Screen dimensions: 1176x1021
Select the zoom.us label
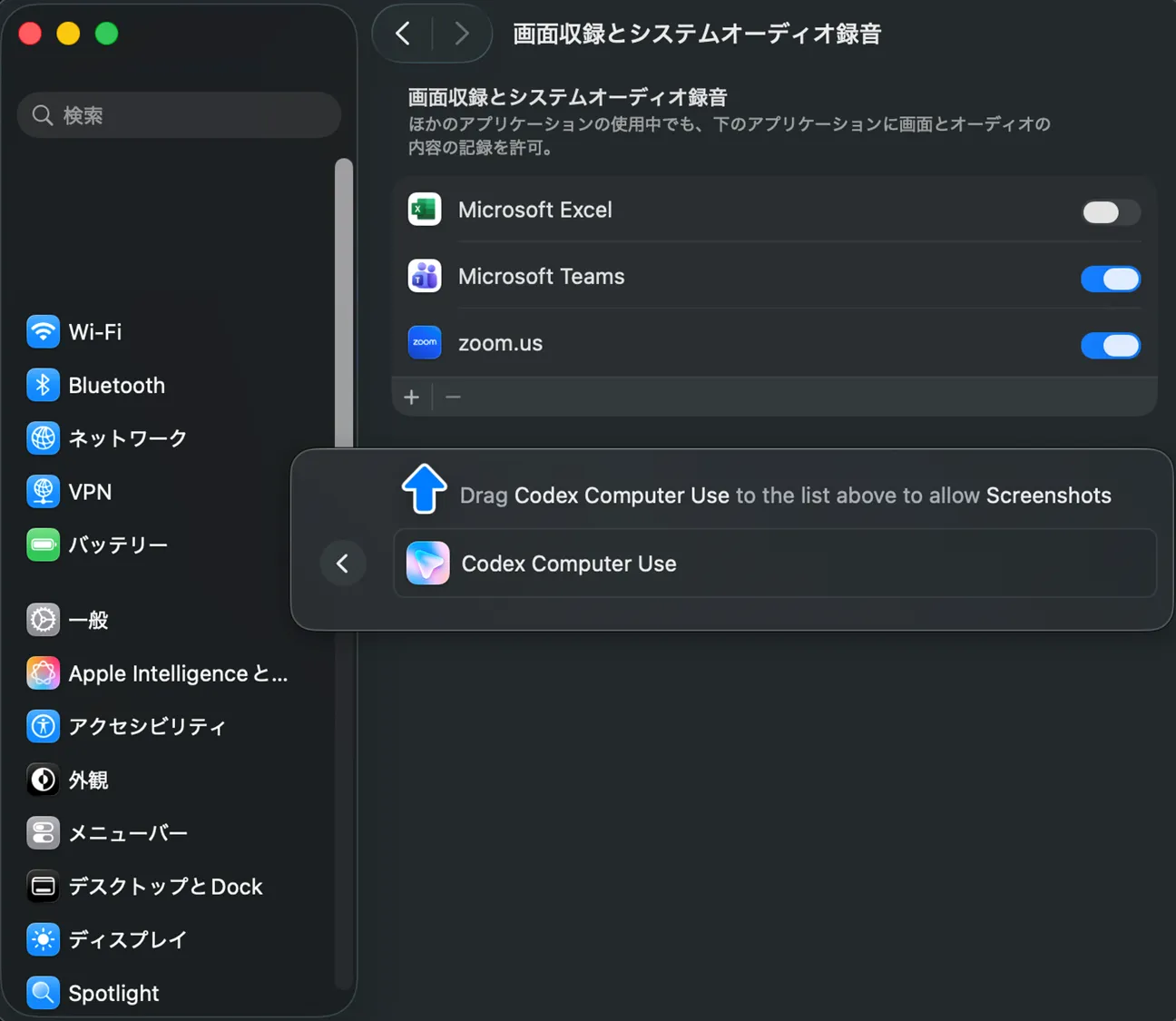coord(501,343)
